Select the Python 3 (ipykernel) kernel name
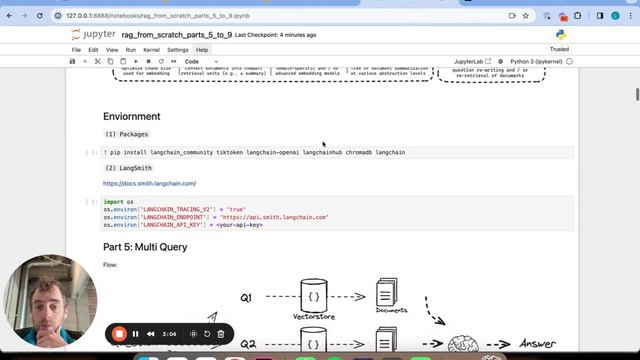The width and height of the screenshot is (640, 360). 536,62
